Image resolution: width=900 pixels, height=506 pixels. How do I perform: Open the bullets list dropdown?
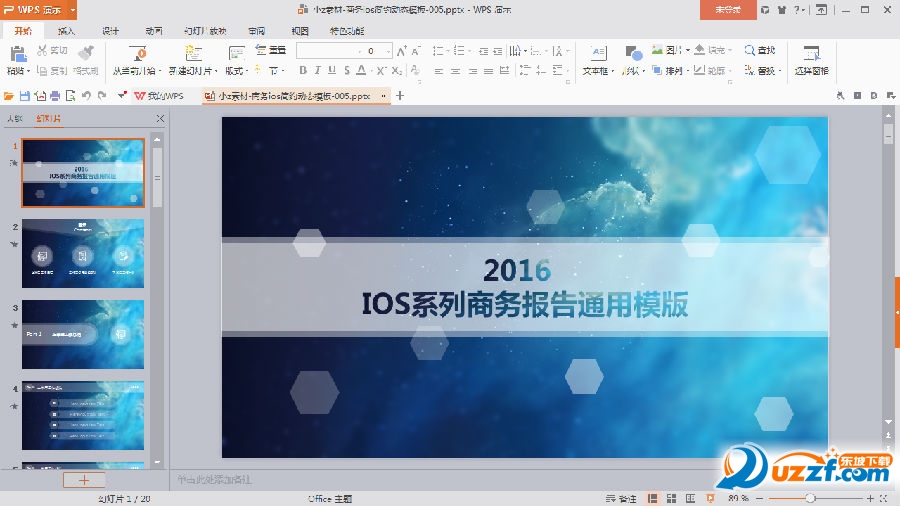pyautogui.click(x=446, y=51)
